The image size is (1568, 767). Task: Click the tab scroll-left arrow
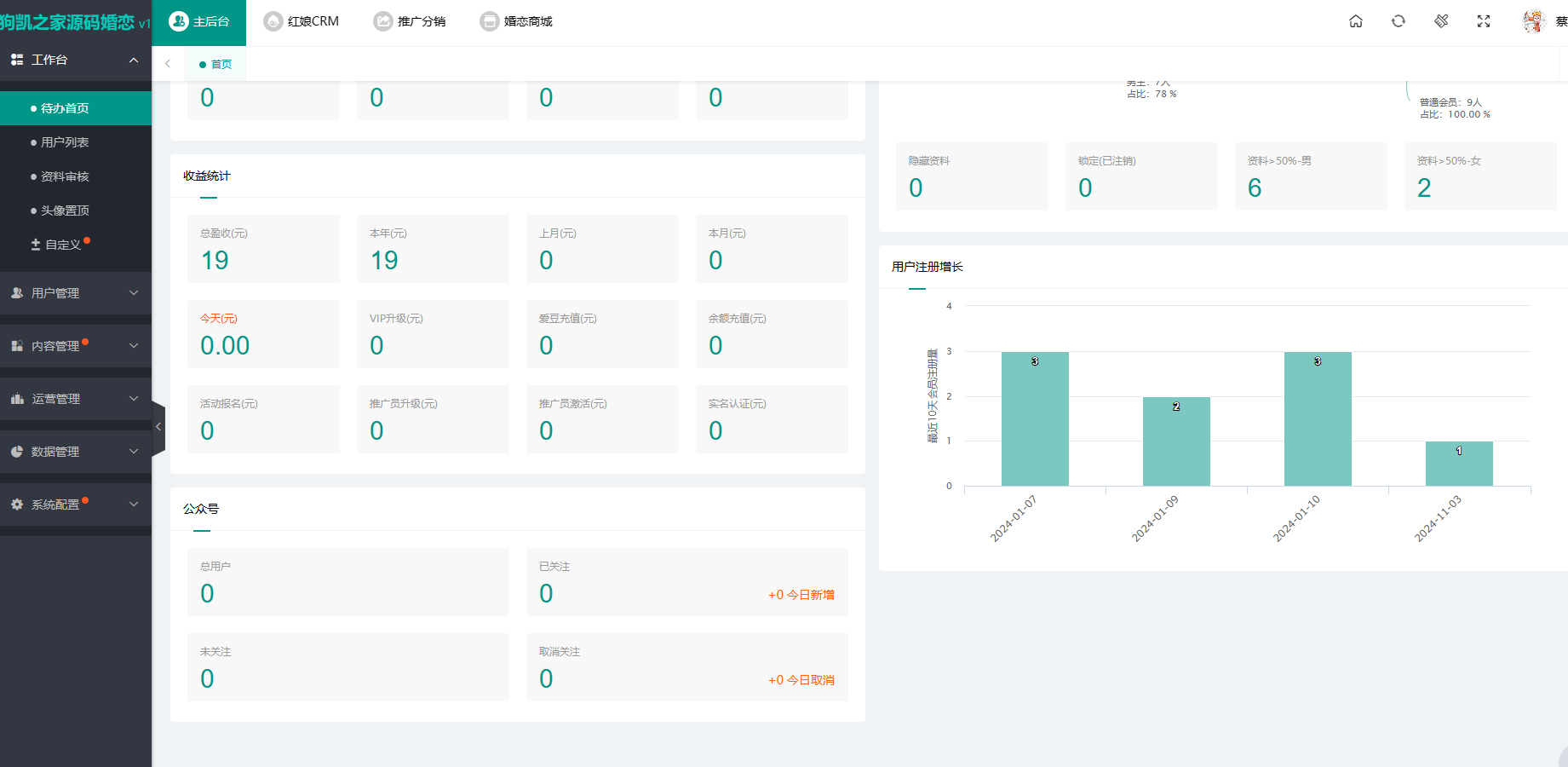pyautogui.click(x=168, y=64)
